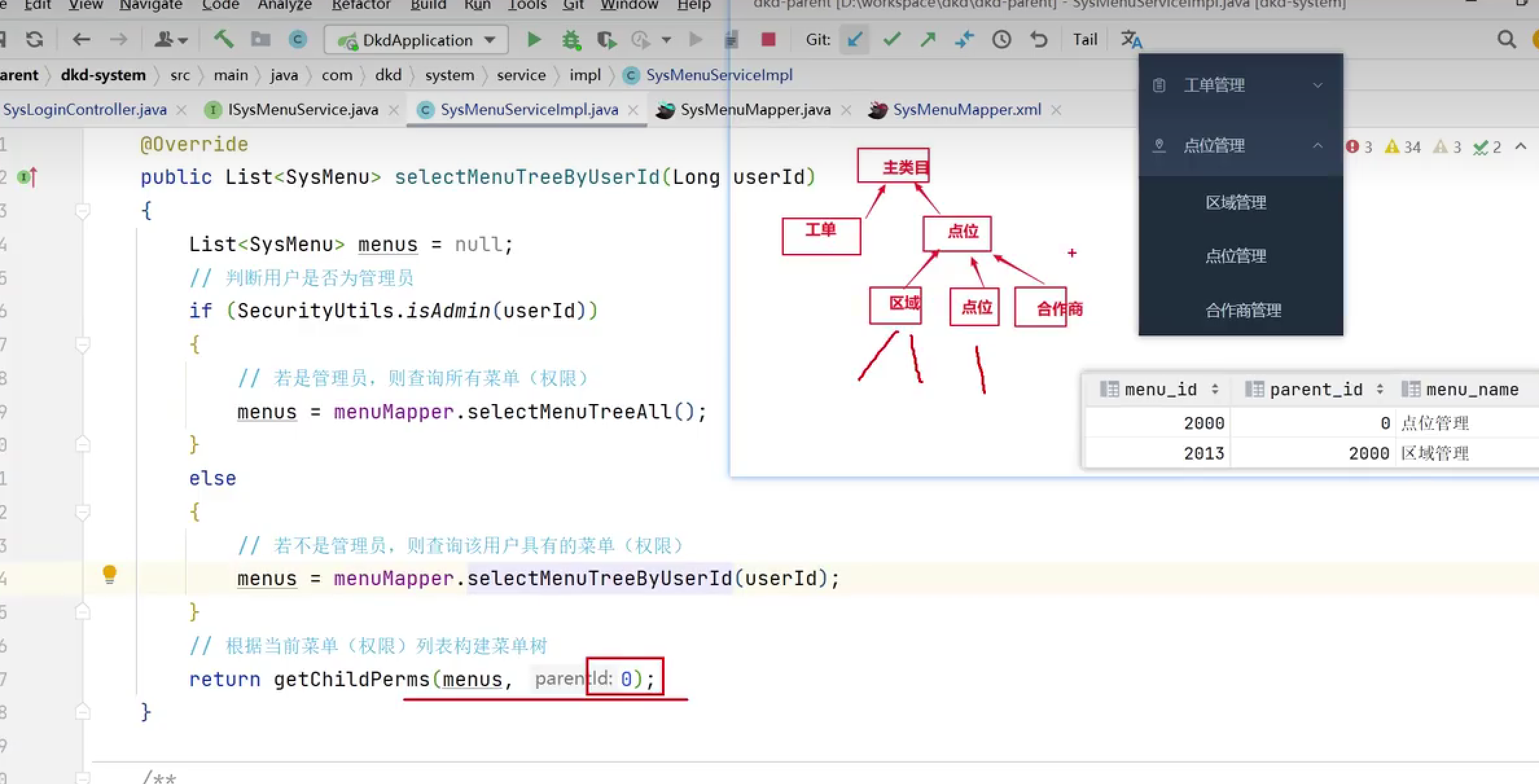This screenshot has width=1539, height=784.
Task: Navigate back with the left arrow icon
Action: click(x=81, y=40)
